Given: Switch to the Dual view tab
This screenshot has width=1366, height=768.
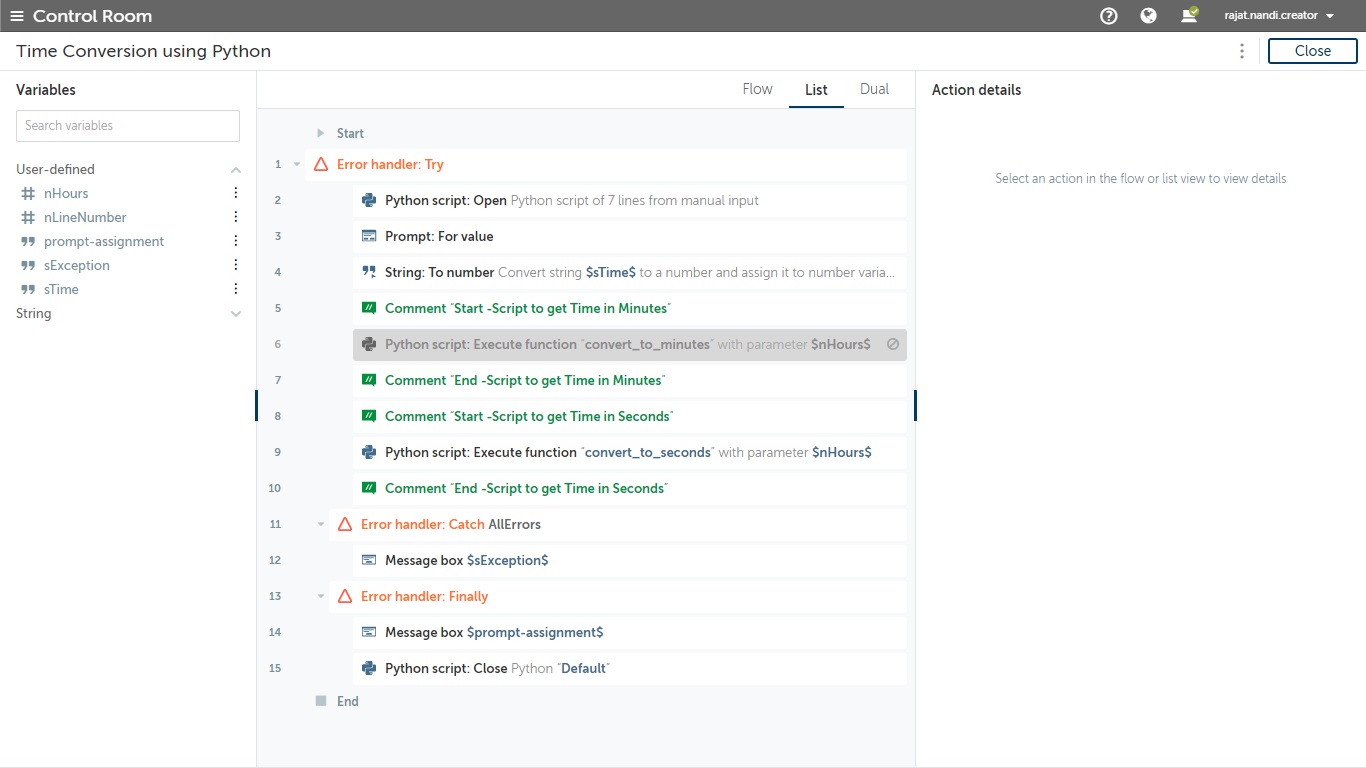Looking at the screenshot, I should pyautogui.click(x=874, y=89).
